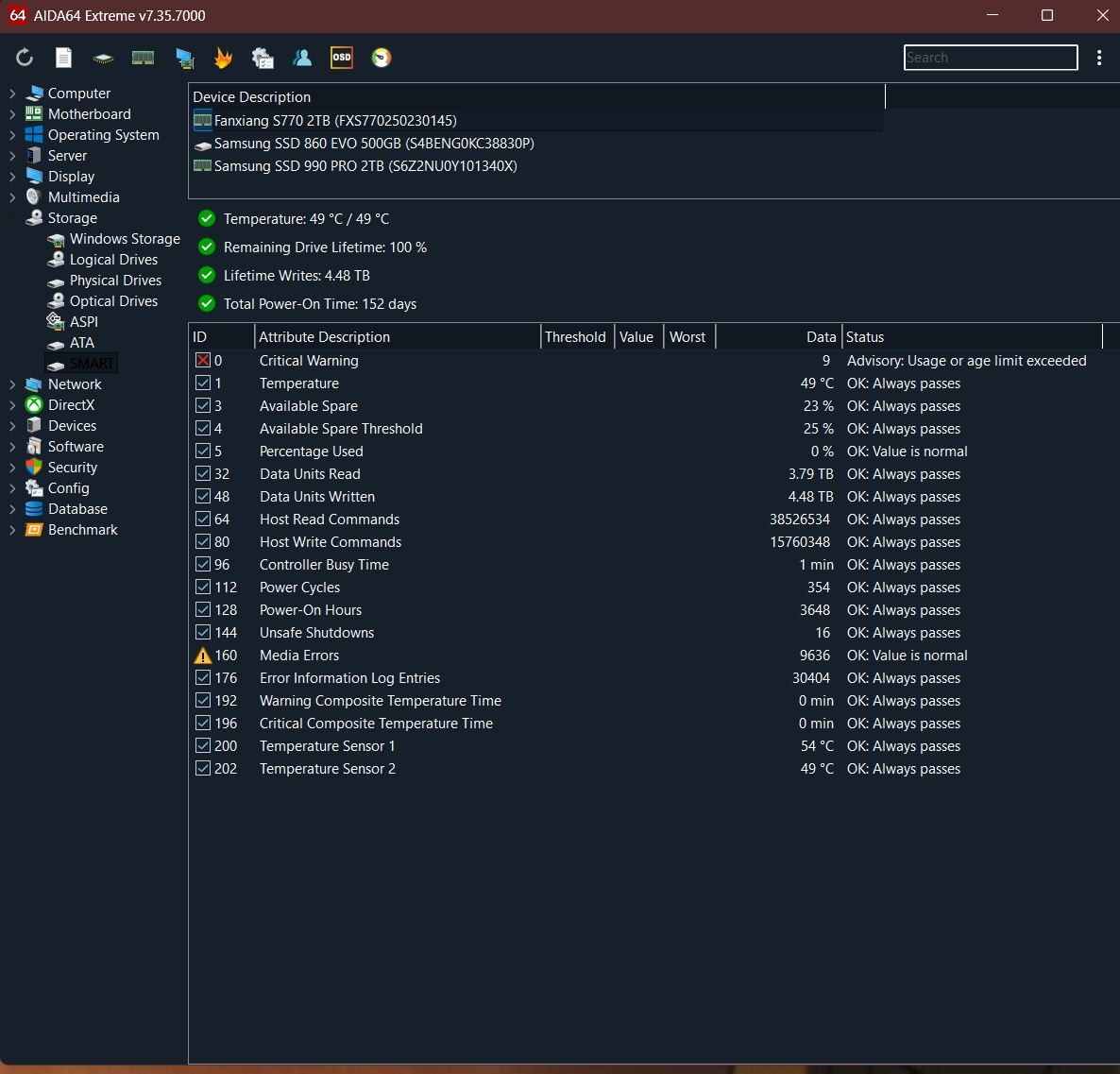
Task: Open the Report document icon
Action: pyautogui.click(x=63, y=58)
